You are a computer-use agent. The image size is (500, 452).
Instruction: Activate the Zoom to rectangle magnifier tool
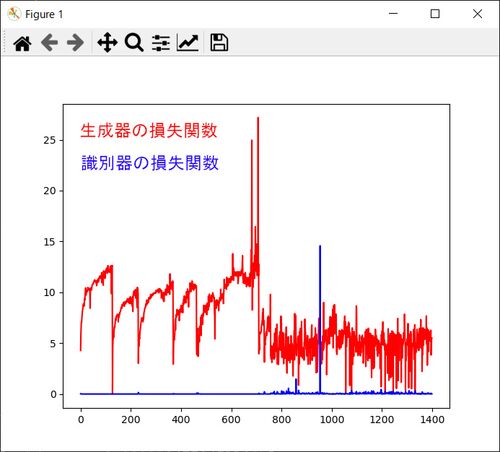134,43
